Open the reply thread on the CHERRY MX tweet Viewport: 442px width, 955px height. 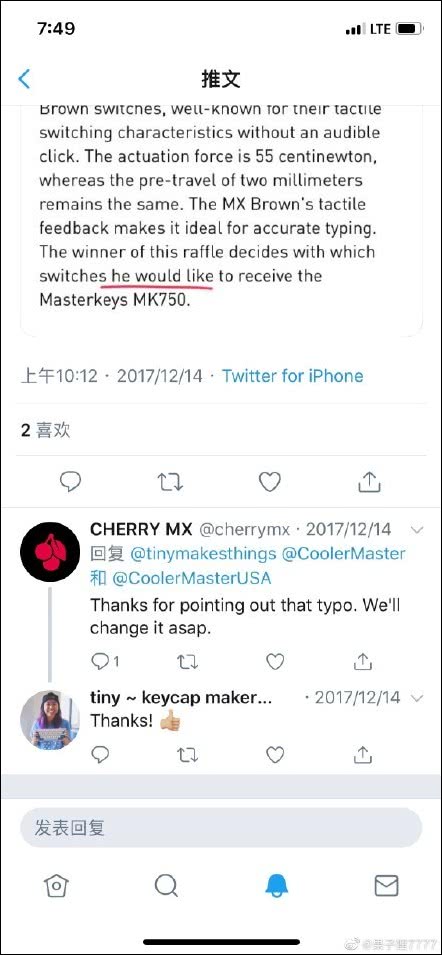(x=105, y=661)
